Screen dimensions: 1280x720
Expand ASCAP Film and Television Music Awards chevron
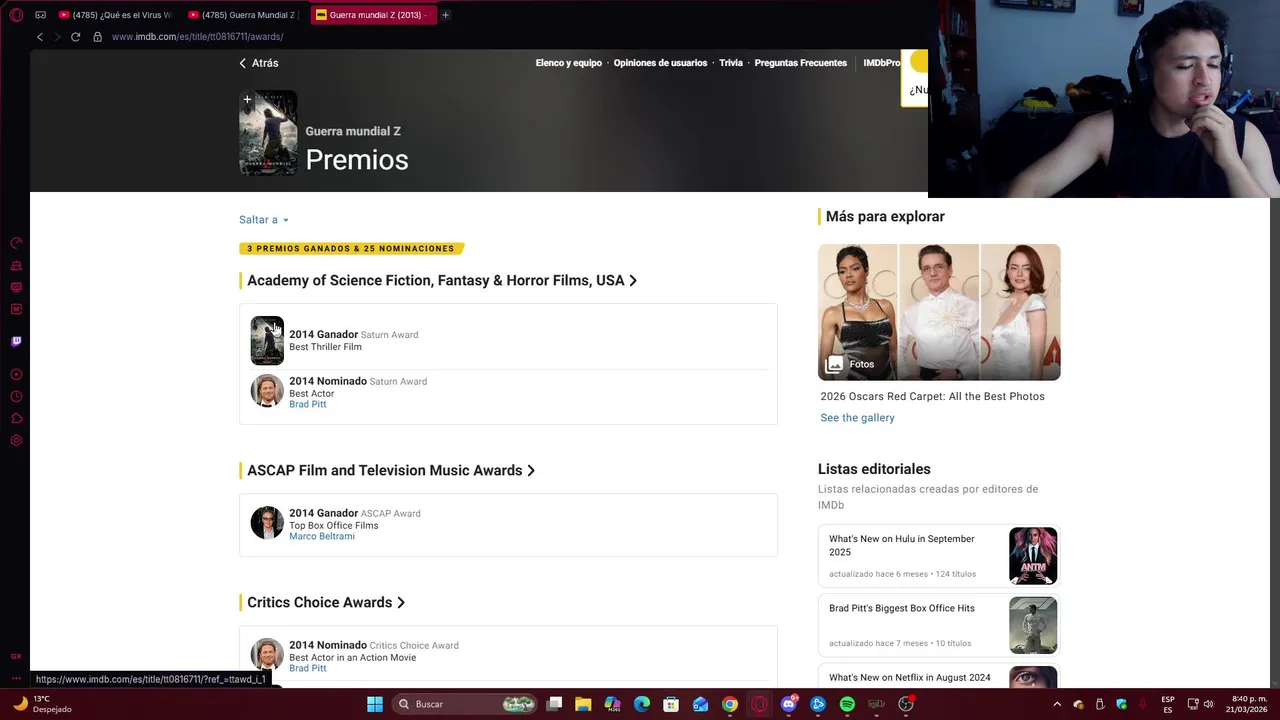(531, 471)
